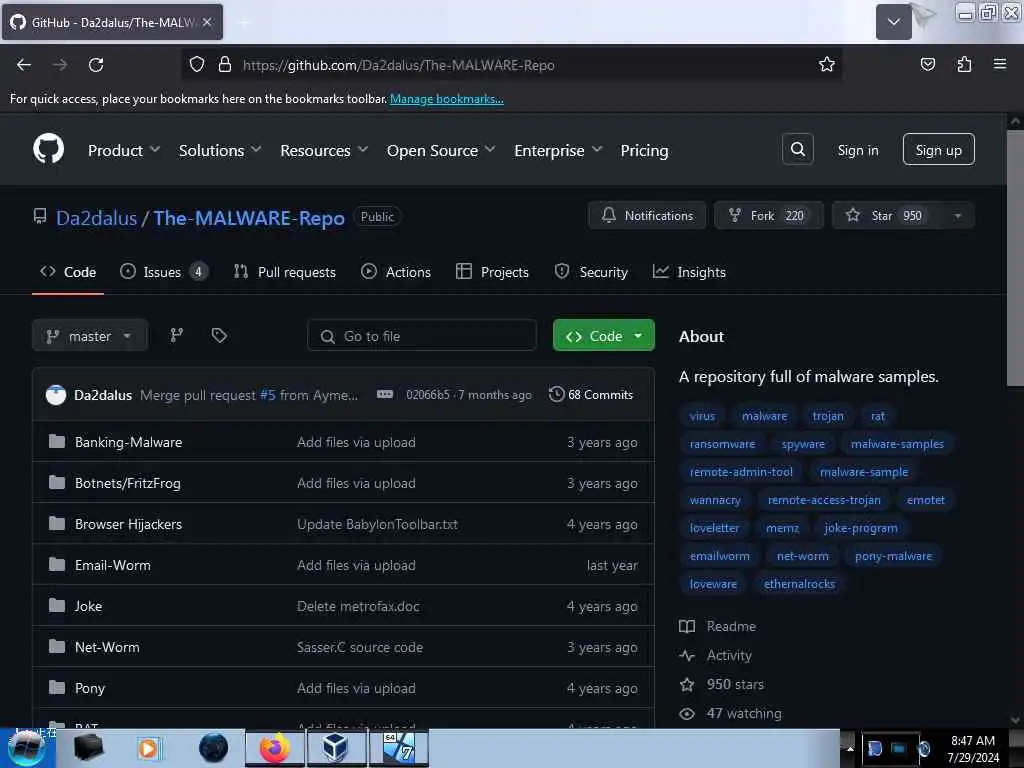The image size is (1024, 768).
Task: Open the tags icon beside branches
Action: pos(219,336)
